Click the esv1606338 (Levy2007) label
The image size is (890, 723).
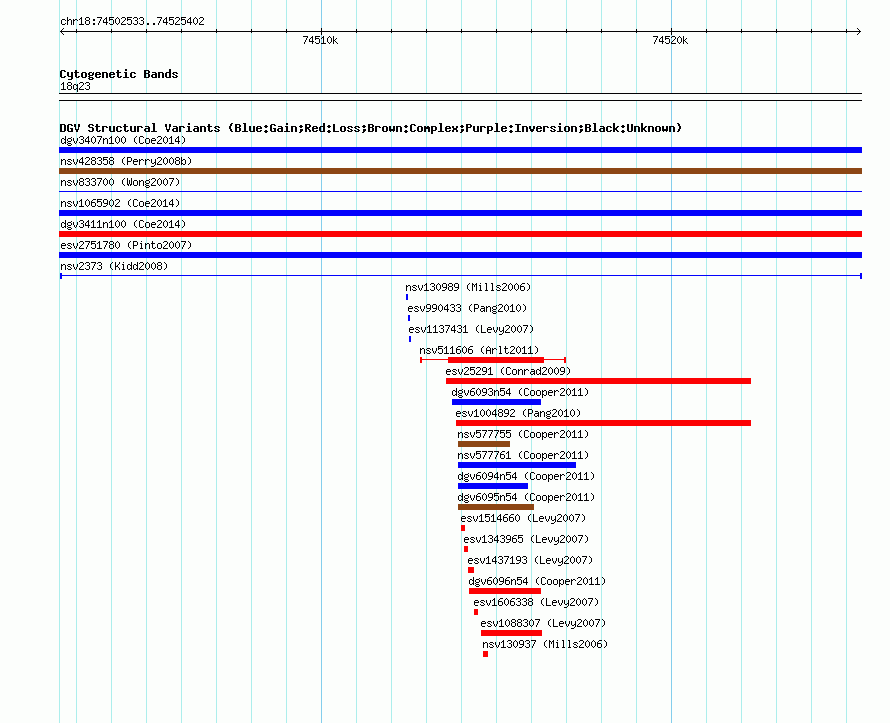point(536,602)
